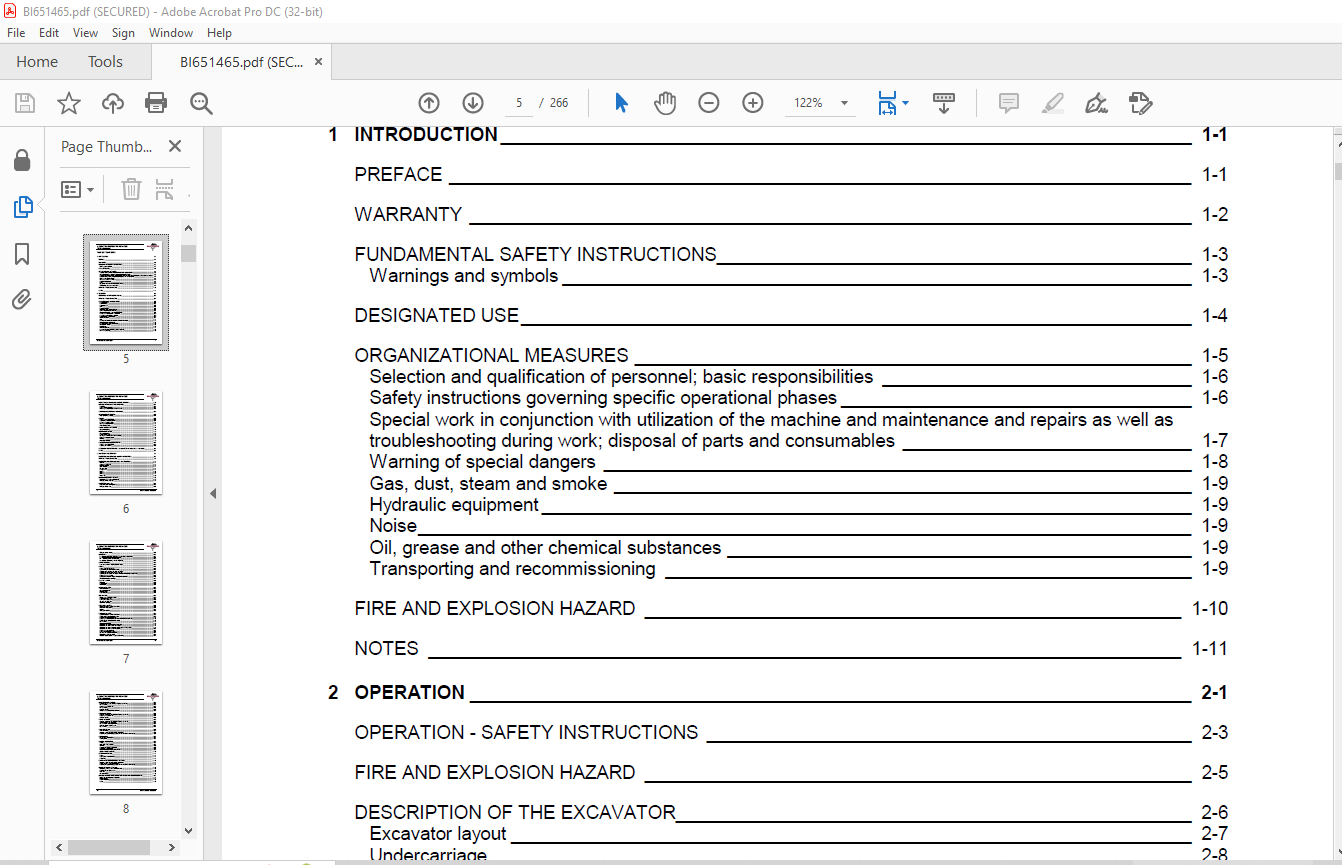This screenshot has height=865, width=1342.
Task: Zoom in with plus icon
Action: pos(753,103)
